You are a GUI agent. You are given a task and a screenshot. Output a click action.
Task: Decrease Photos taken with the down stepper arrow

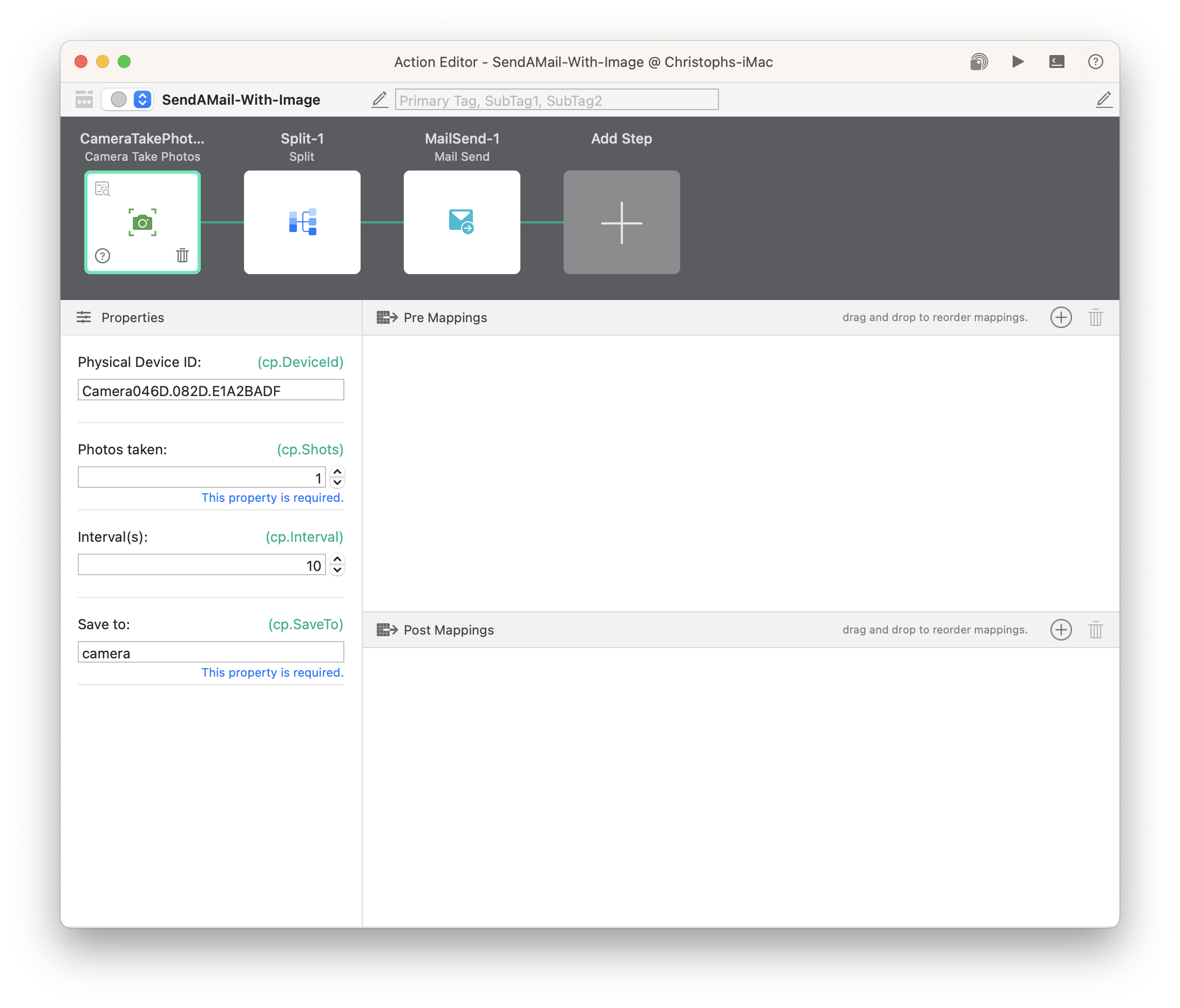337,482
